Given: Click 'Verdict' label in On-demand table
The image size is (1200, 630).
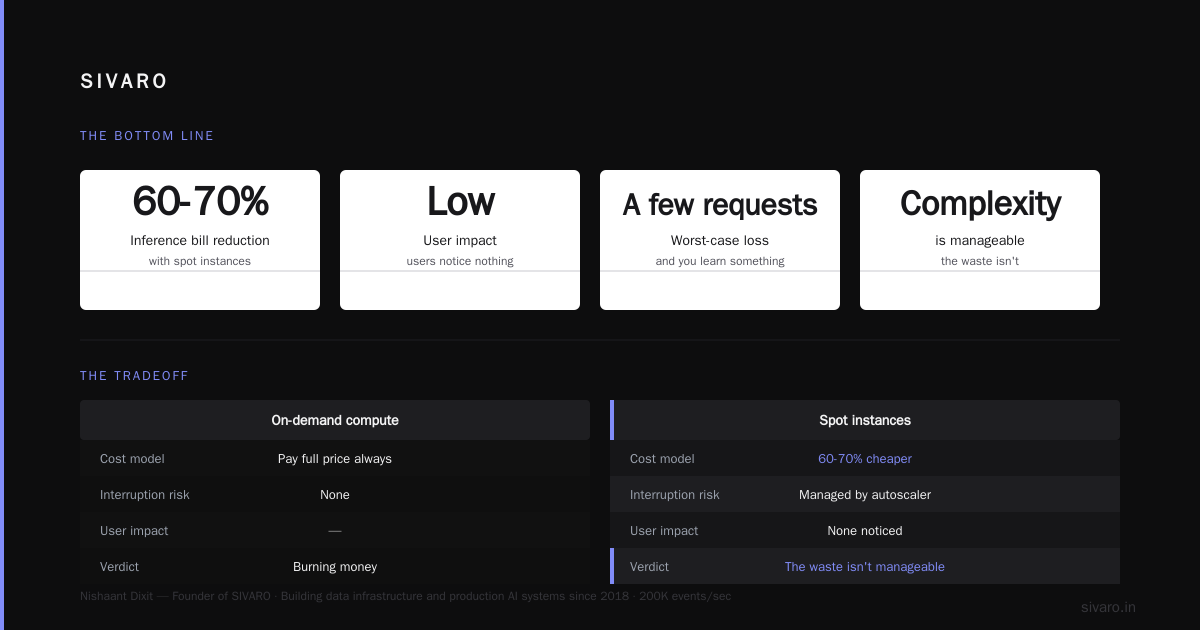Looking at the screenshot, I should click(120, 567).
